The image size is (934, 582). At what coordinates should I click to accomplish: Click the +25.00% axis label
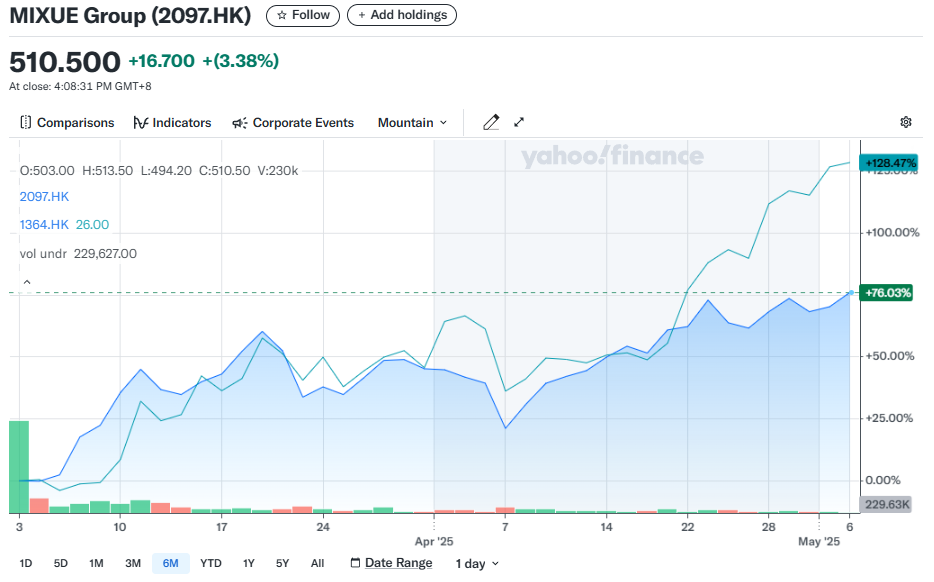coord(889,418)
